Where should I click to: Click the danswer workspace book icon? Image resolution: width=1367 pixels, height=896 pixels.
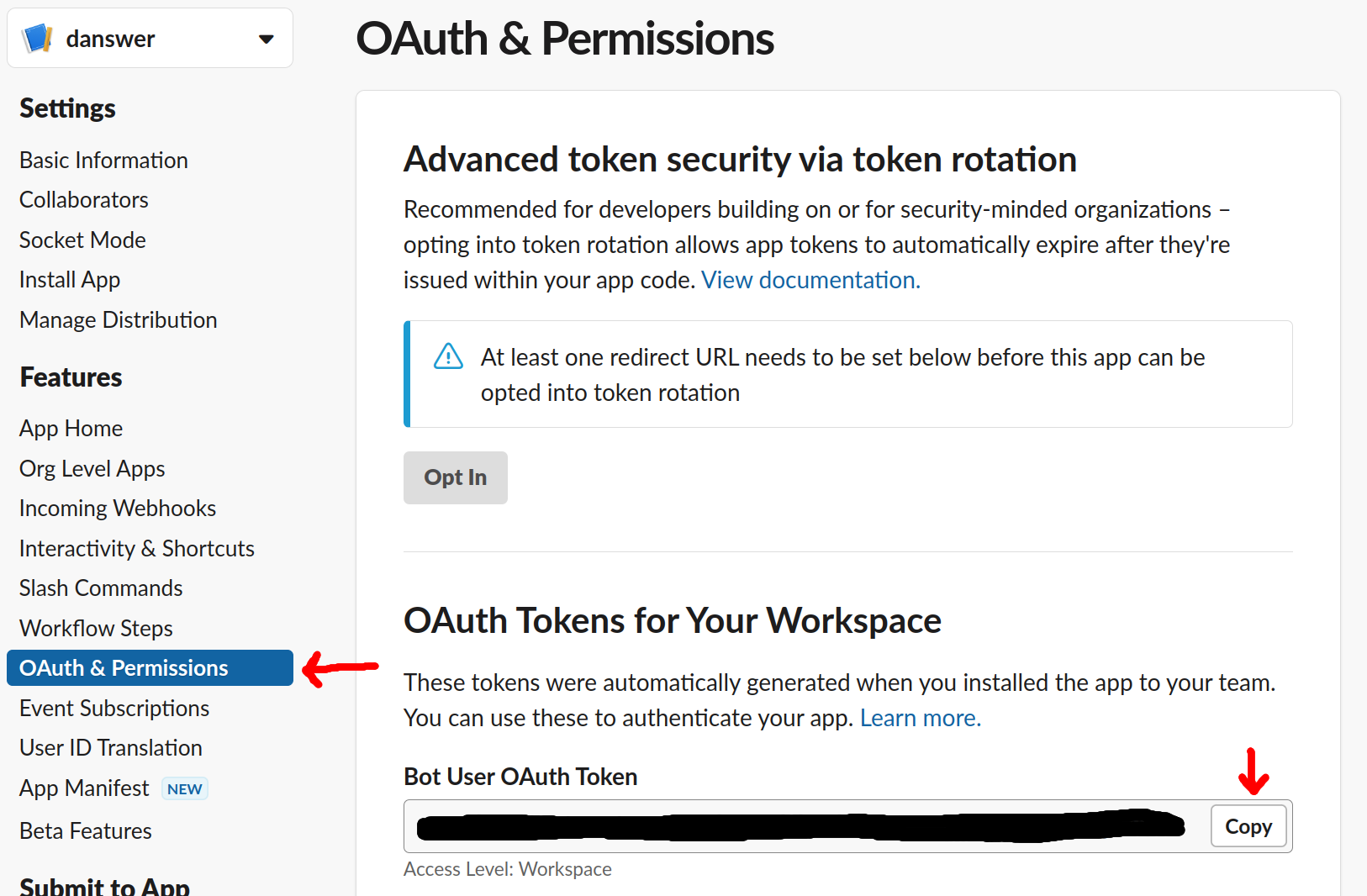click(35, 38)
